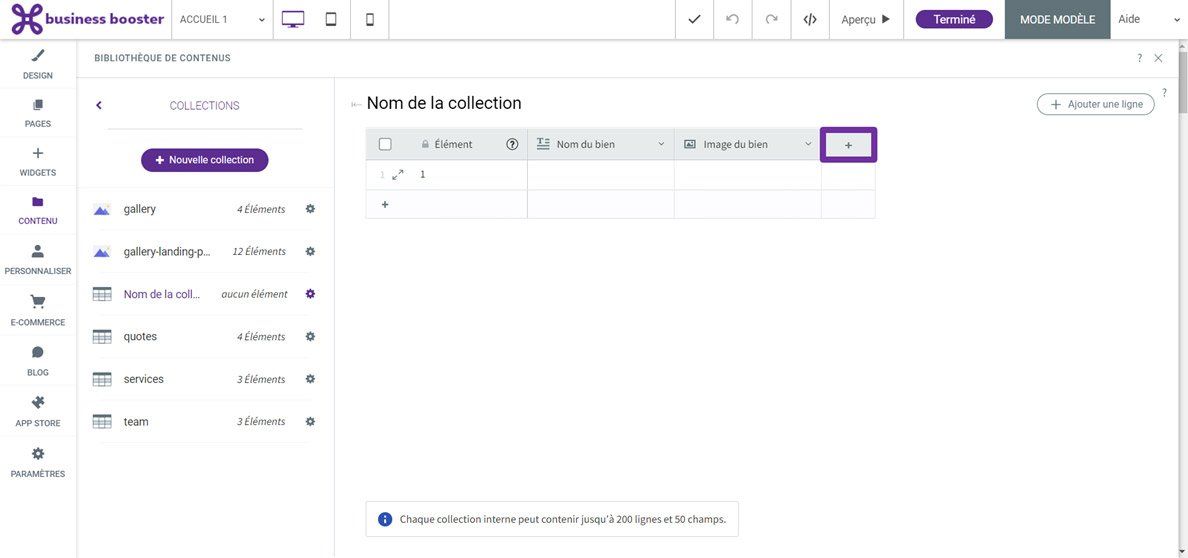Click the Nom de la collection title

(x=444, y=103)
